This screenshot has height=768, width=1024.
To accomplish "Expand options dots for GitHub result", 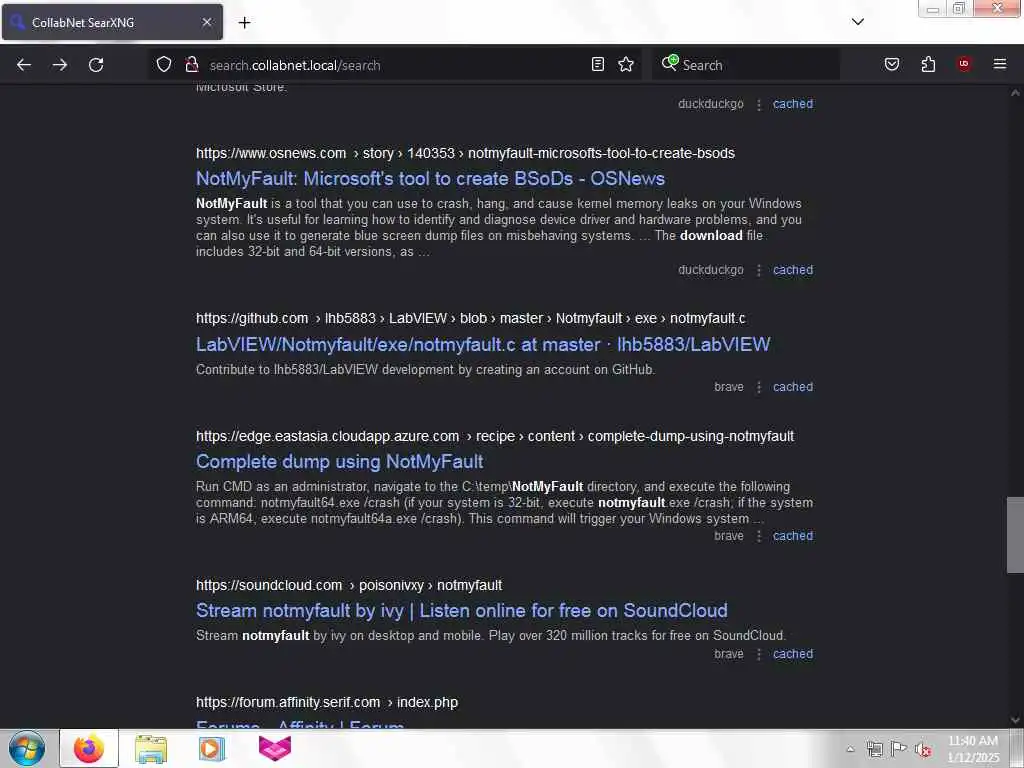I will (x=758, y=387).
